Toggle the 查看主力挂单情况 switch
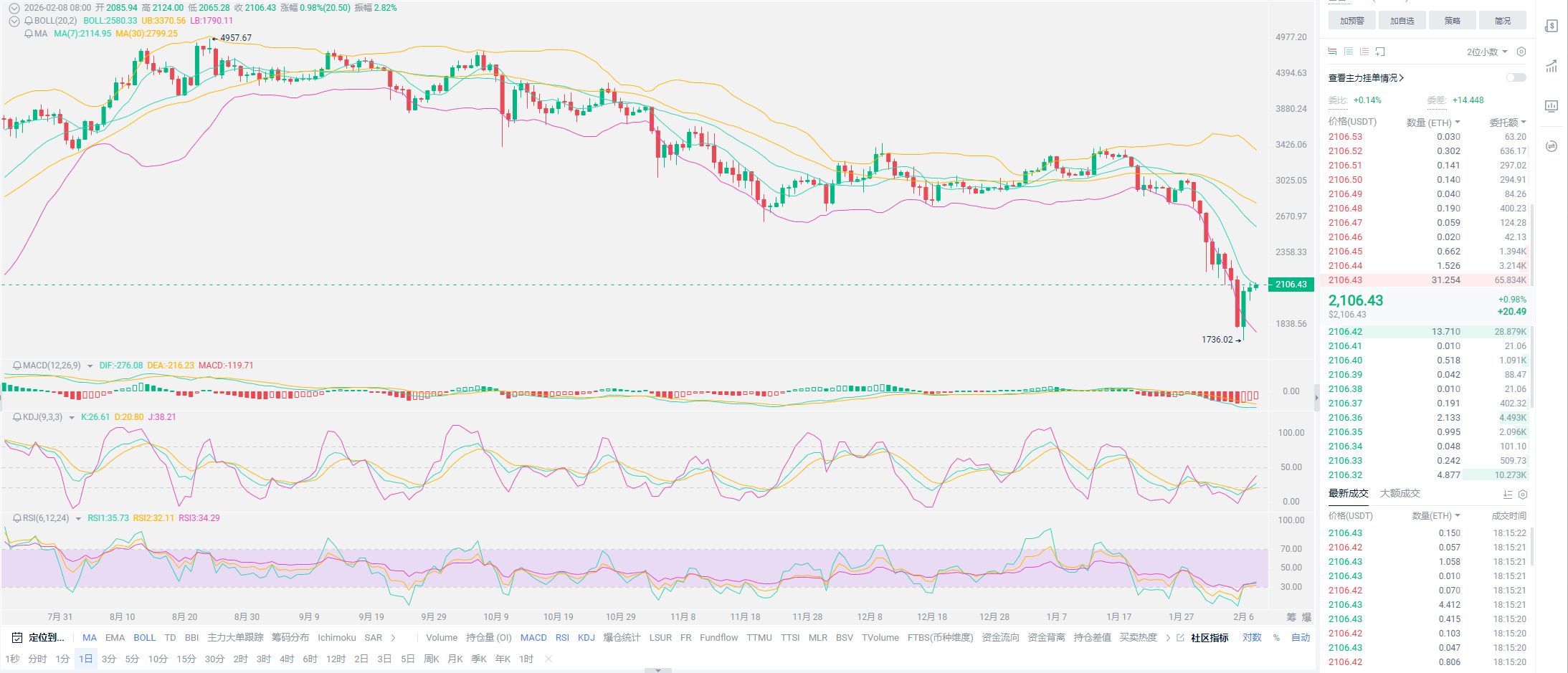 tap(1516, 77)
